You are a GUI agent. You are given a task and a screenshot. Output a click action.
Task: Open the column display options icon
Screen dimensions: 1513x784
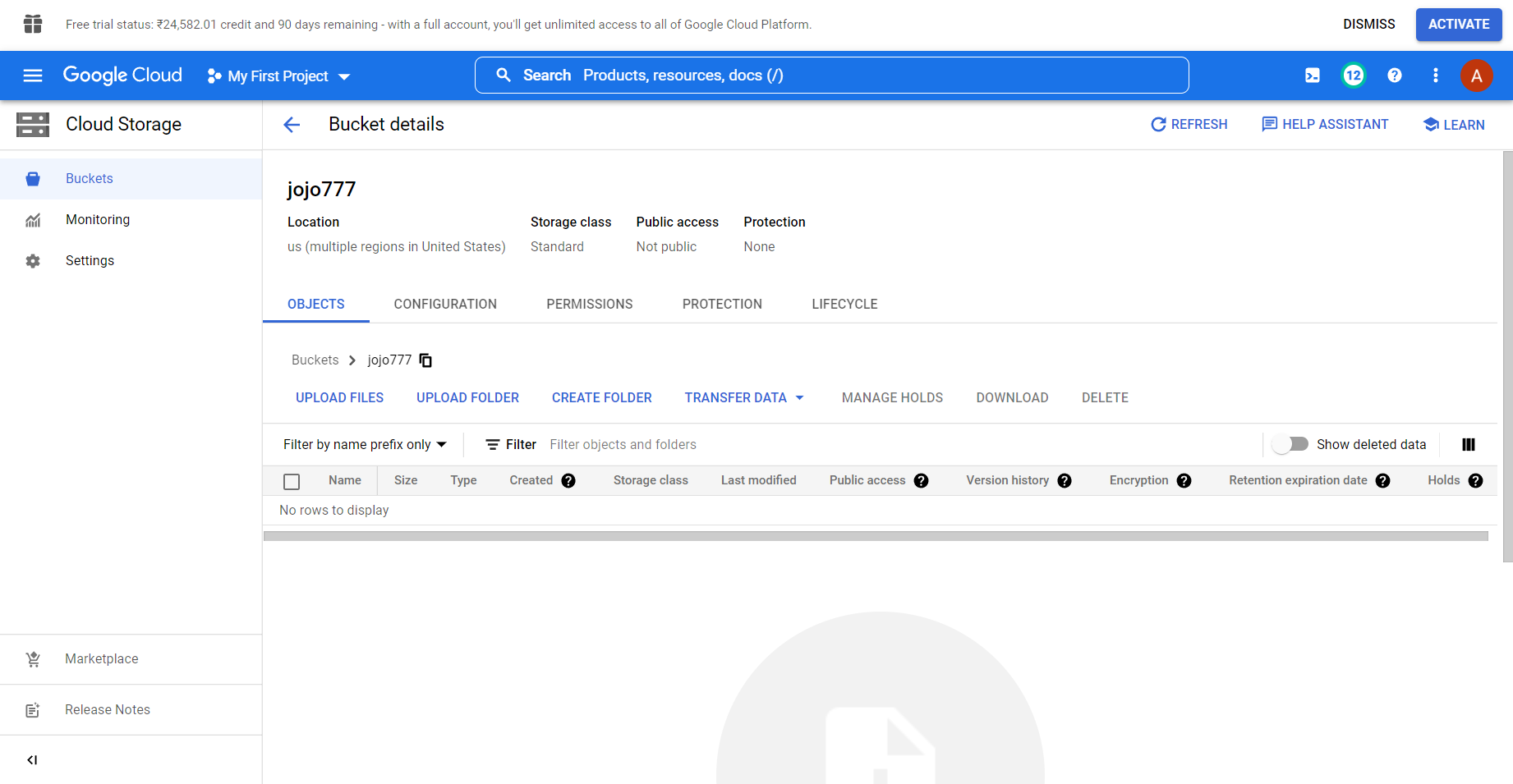[1469, 445]
